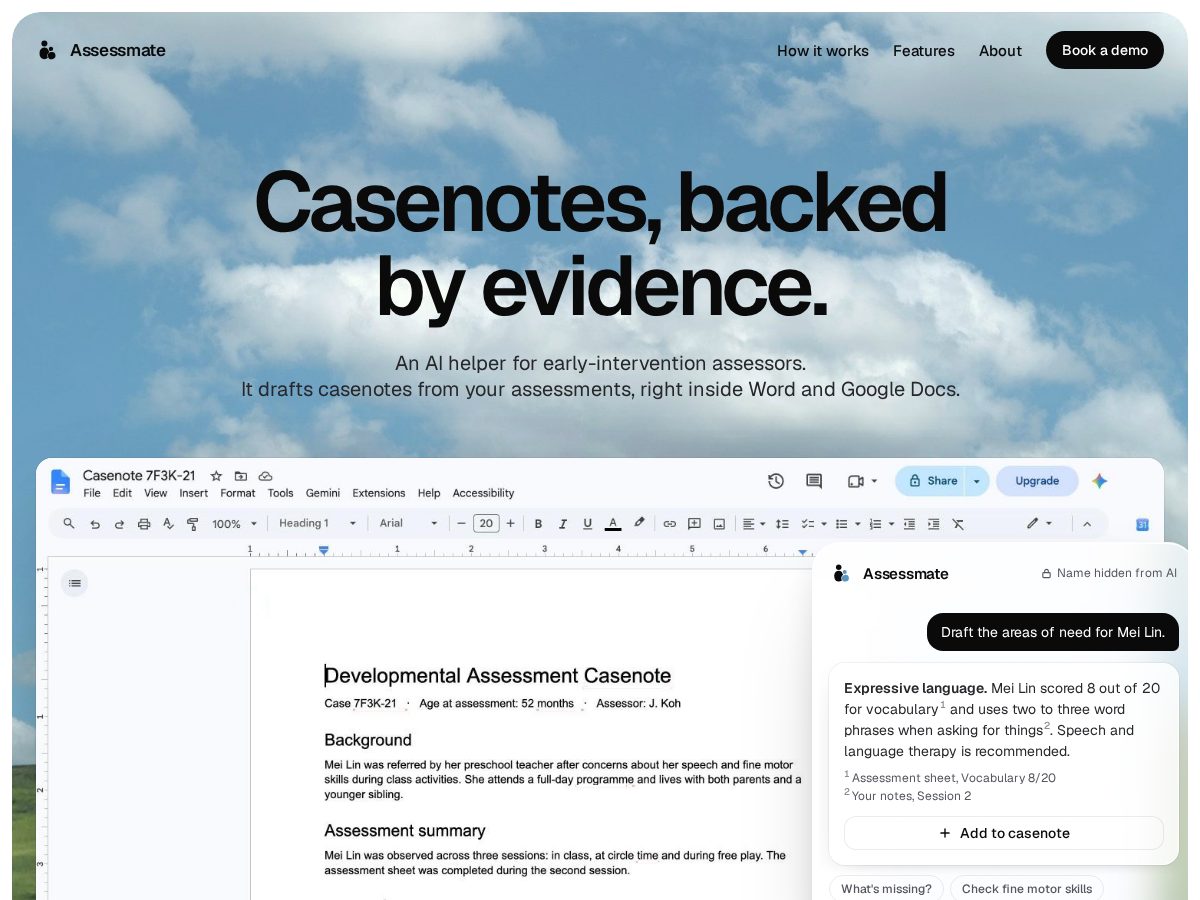Open version history clock icon

[x=776, y=481]
